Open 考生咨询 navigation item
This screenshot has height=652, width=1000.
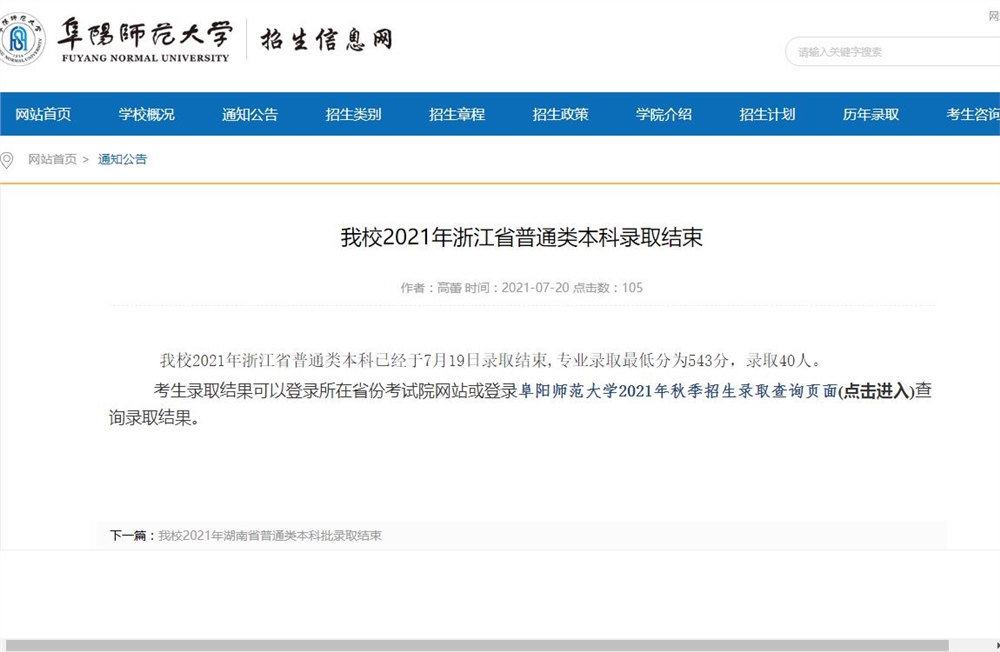coord(973,114)
